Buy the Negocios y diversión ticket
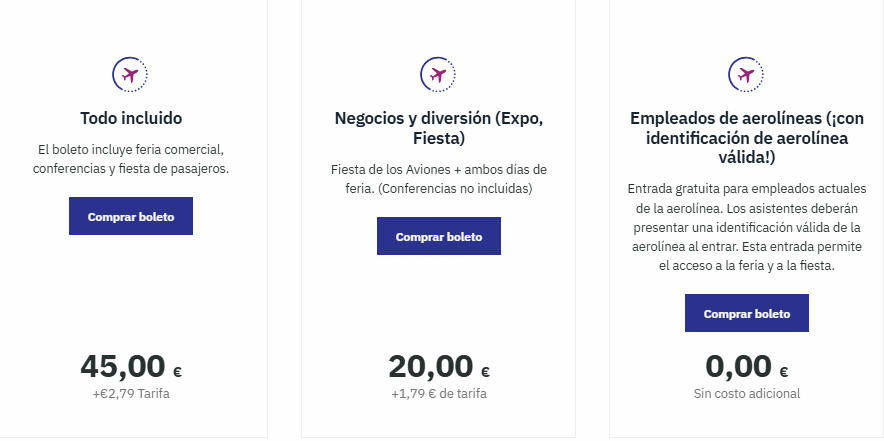The image size is (884, 441). pyautogui.click(x=438, y=237)
